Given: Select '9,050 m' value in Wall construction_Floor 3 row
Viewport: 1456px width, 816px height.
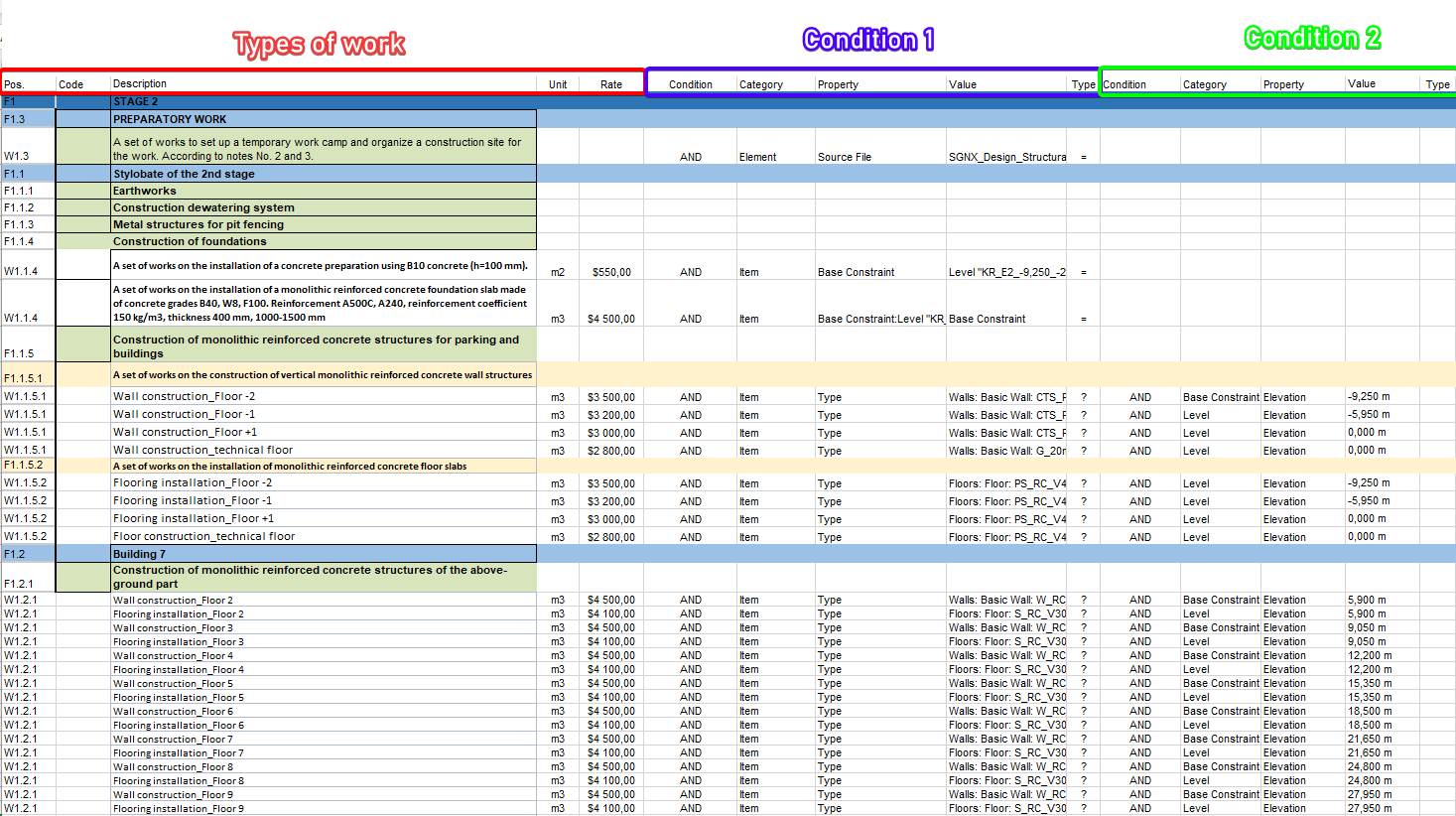Looking at the screenshot, I should tap(1383, 627).
